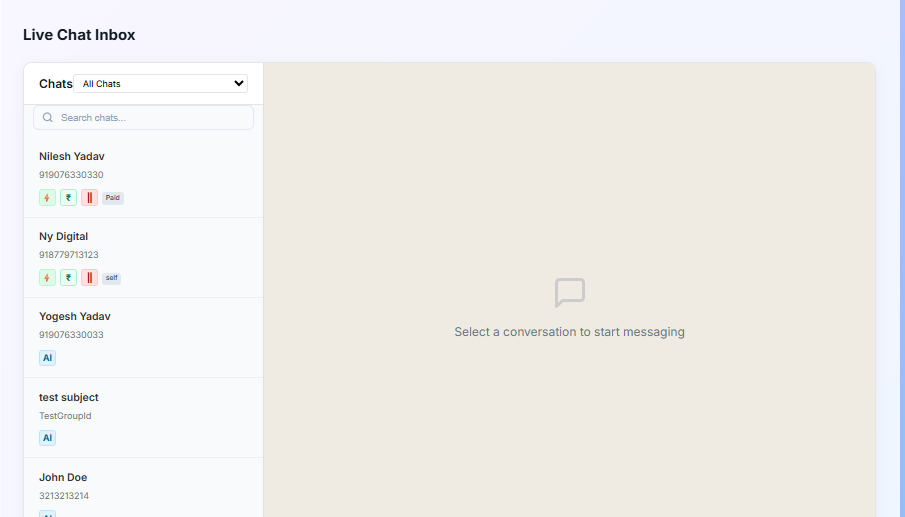Open Yogesh Yadav's conversation
905x517 pixels.
pyautogui.click(x=143, y=338)
